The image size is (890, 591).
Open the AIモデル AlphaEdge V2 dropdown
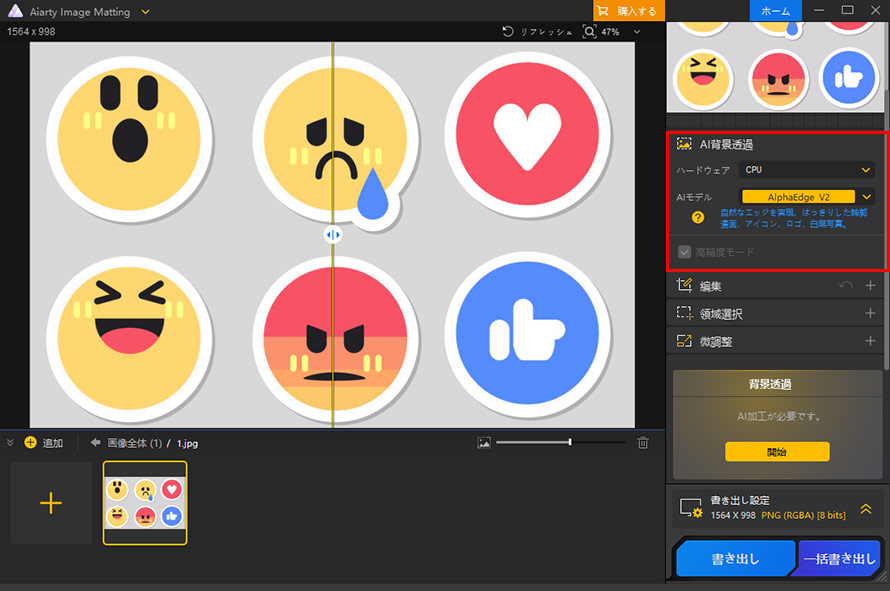click(x=807, y=197)
